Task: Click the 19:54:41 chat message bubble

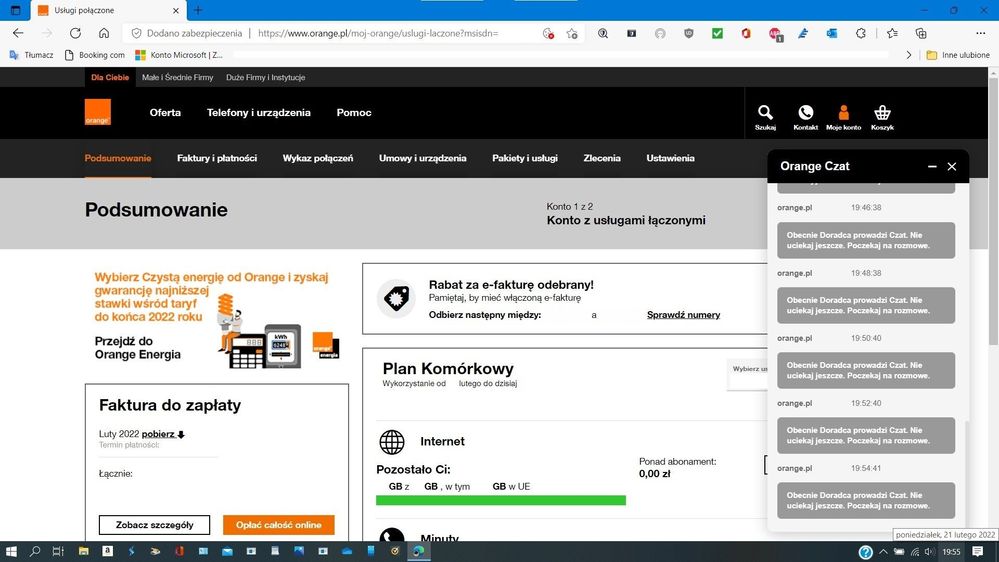Action: pos(866,501)
